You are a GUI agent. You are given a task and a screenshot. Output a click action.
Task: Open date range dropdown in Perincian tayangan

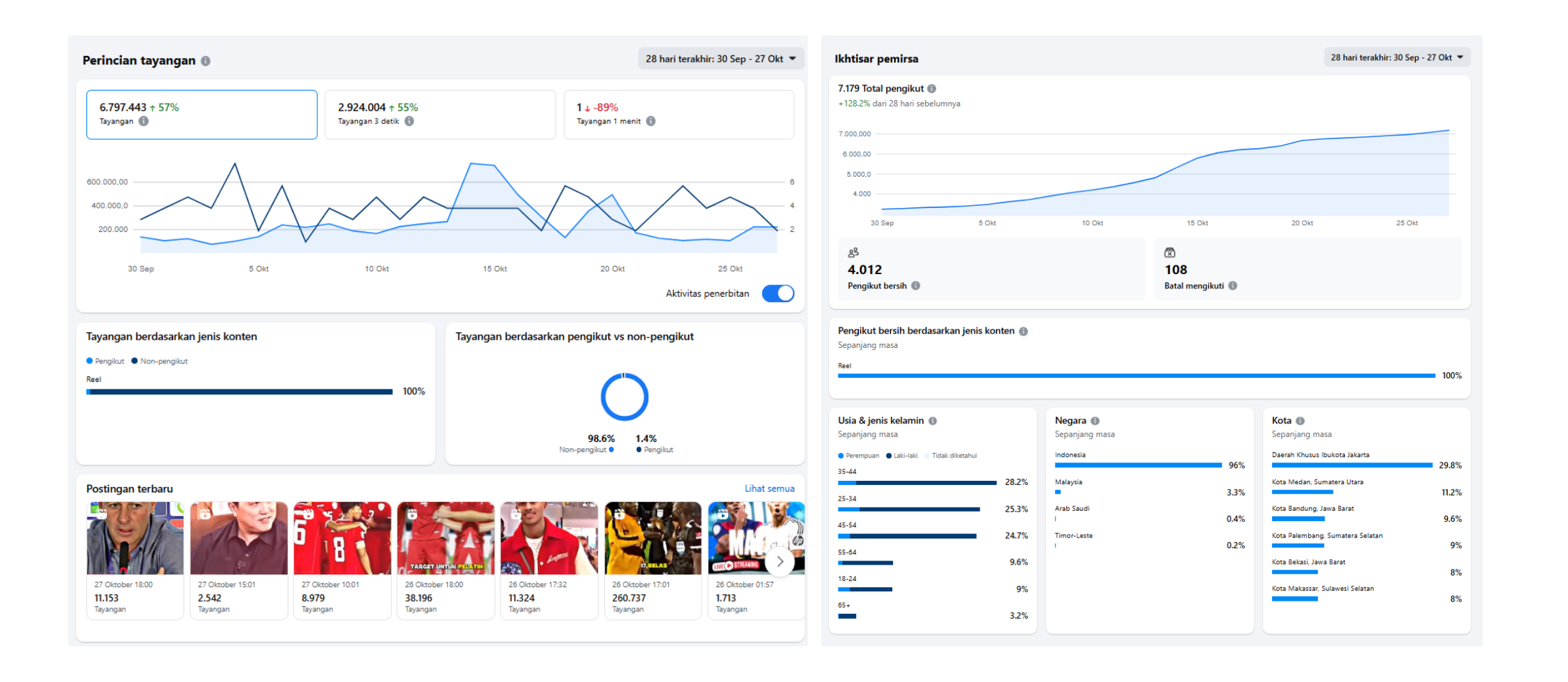(x=721, y=59)
